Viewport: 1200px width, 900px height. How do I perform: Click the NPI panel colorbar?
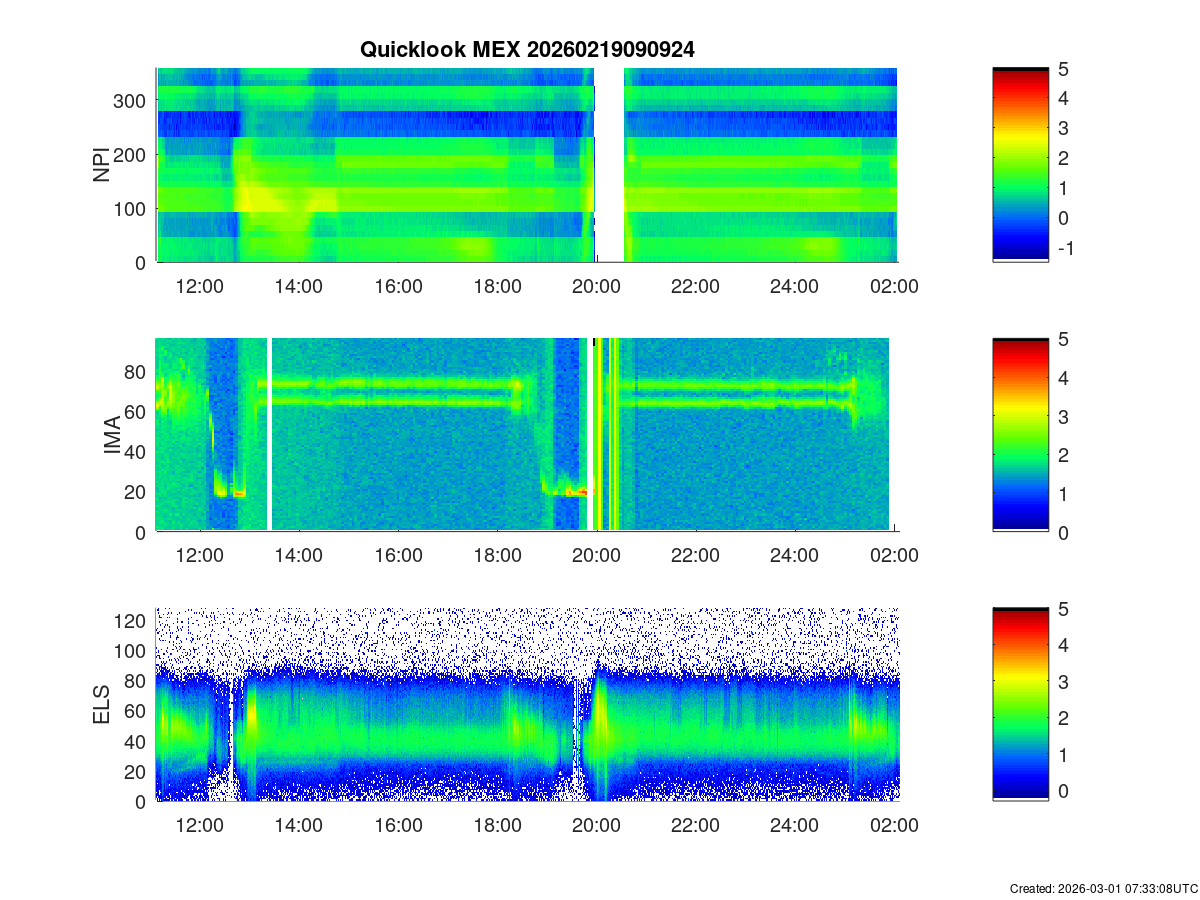click(1020, 165)
